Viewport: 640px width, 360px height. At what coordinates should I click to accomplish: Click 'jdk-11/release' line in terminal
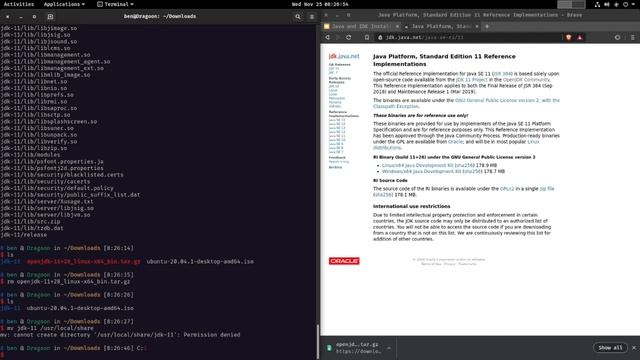tap(24, 235)
